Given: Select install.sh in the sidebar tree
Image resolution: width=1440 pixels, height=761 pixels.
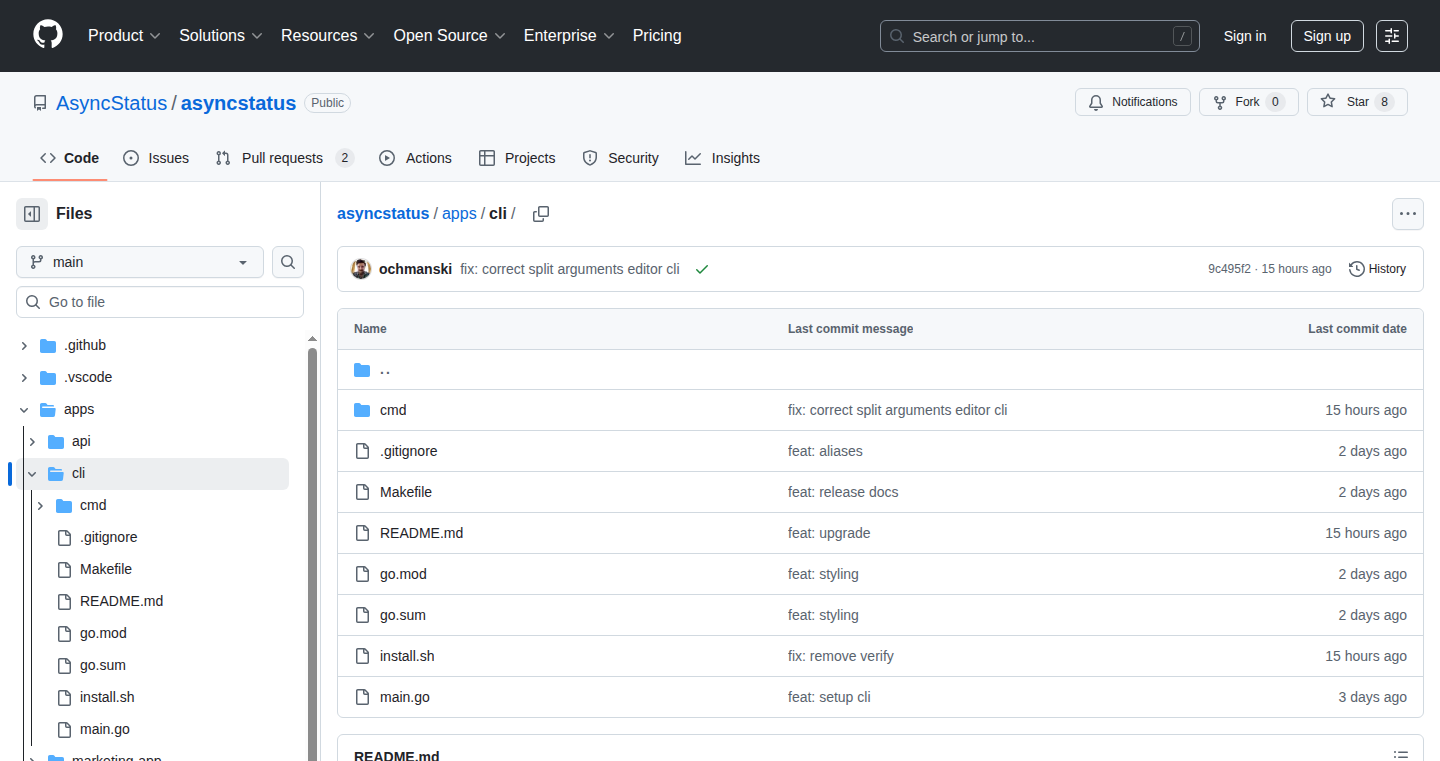Looking at the screenshot, I should [x=107, y=698].
